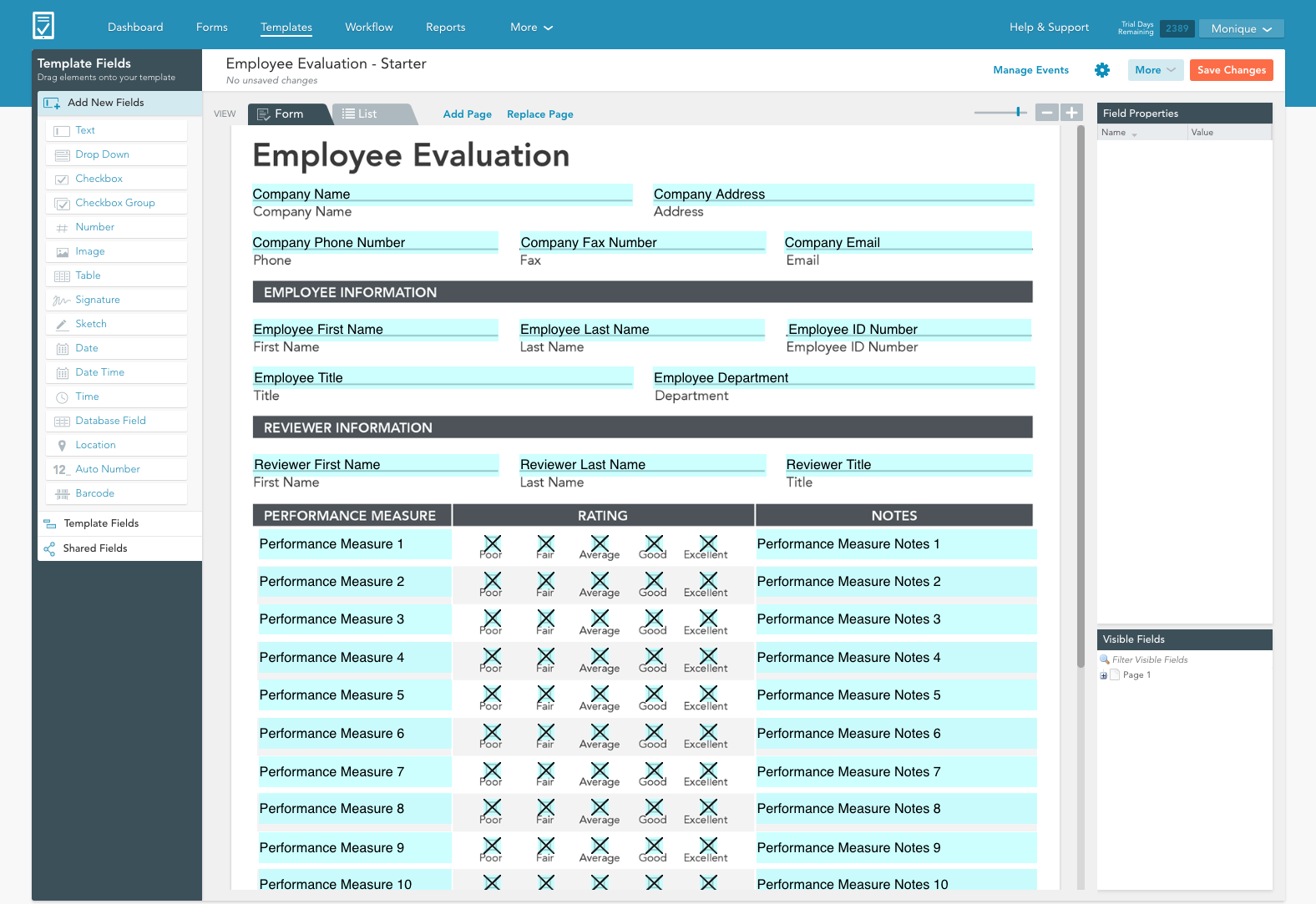The height and width of the screenshot is (904, 1316).
Task: Select the Employee ID Number field
Action: point(909,329)
